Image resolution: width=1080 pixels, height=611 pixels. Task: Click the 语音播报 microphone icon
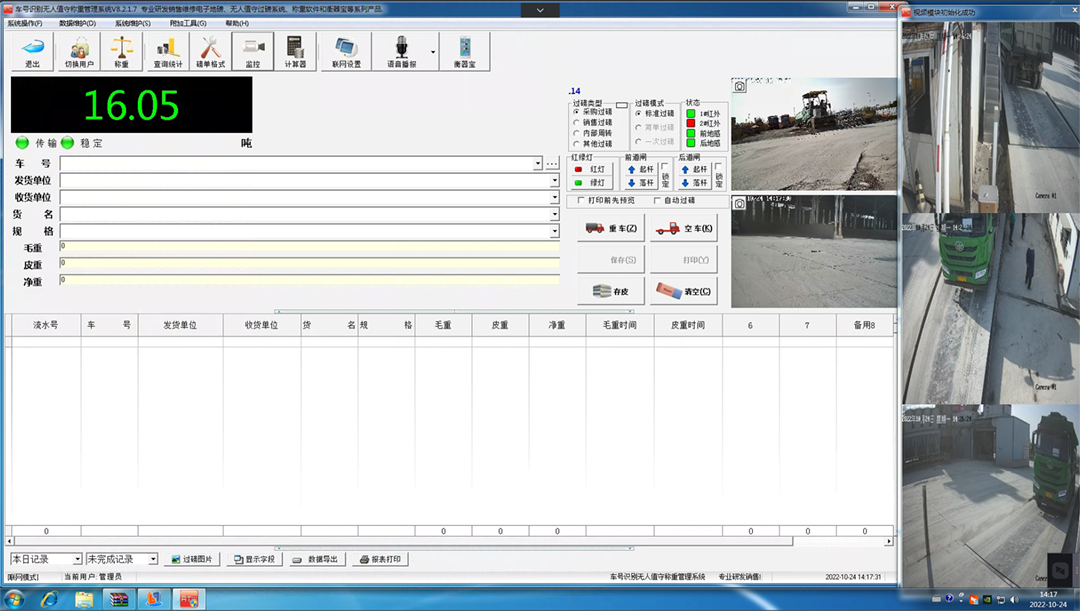pos(401,52)
